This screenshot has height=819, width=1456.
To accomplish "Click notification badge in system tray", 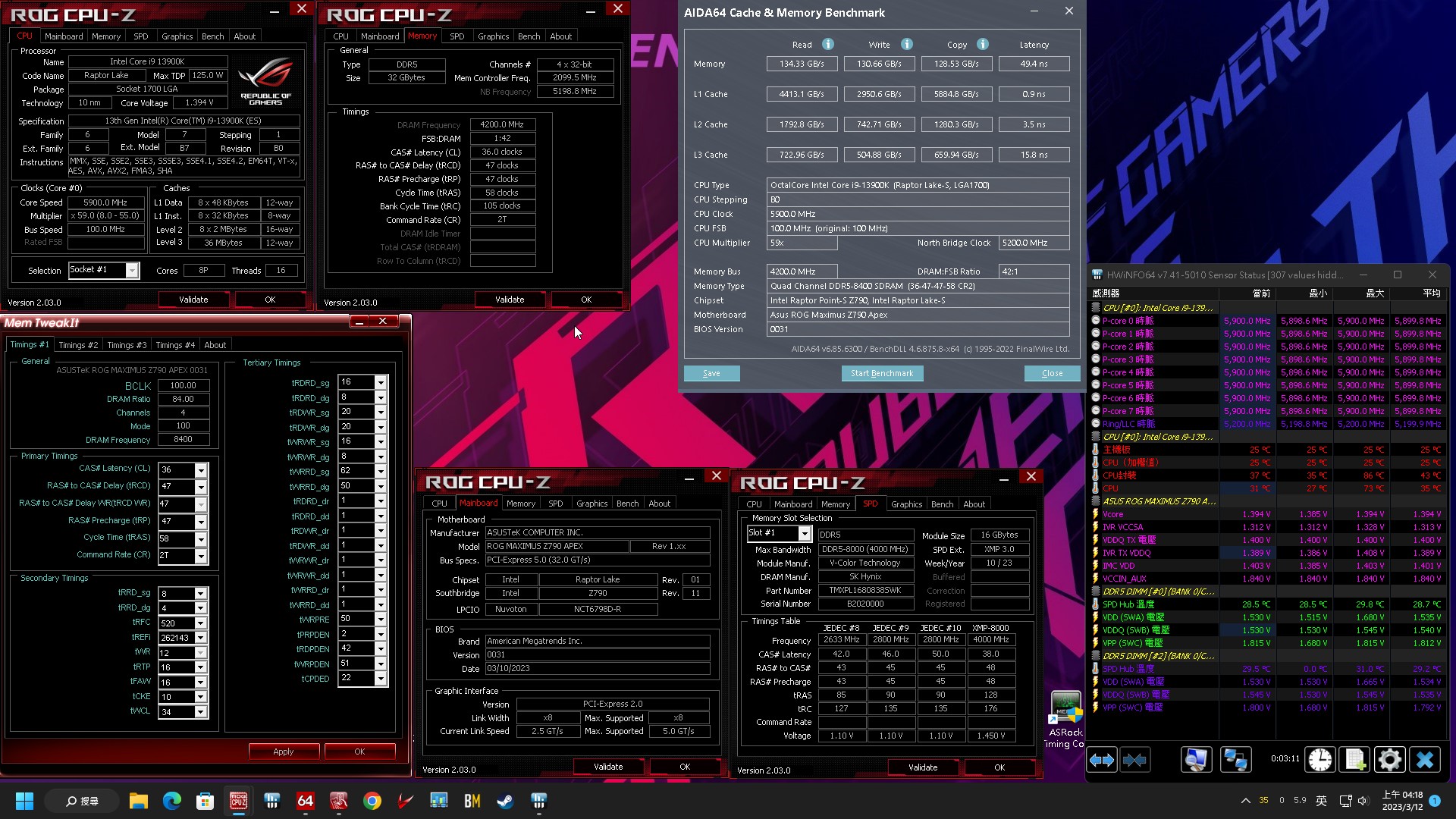I will point(1435,801).
